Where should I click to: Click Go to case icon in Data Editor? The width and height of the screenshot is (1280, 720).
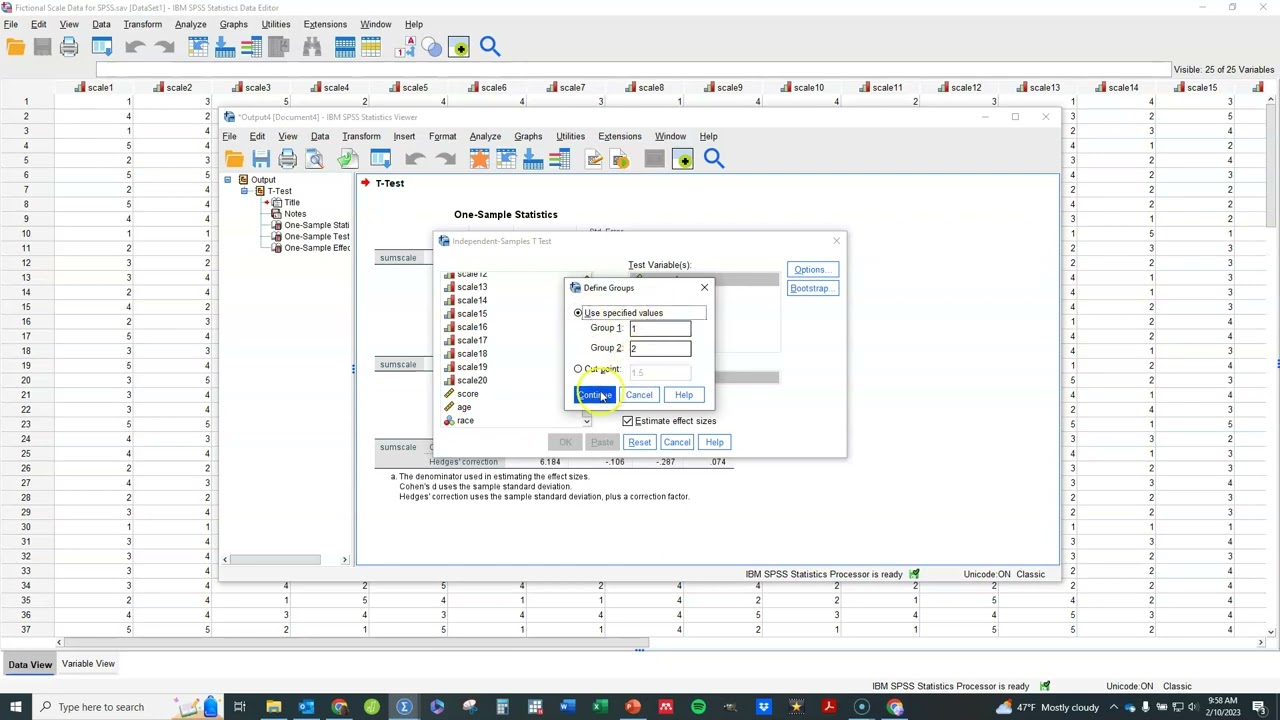[x=198, y=47]
